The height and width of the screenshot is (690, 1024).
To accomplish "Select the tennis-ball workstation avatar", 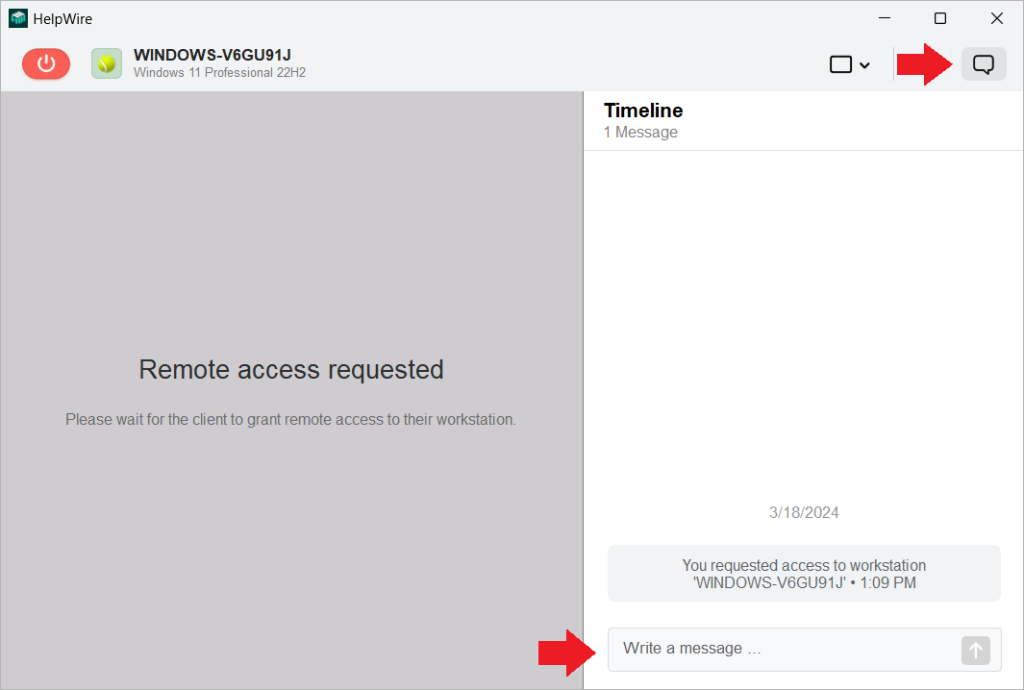I will (106, 63).
